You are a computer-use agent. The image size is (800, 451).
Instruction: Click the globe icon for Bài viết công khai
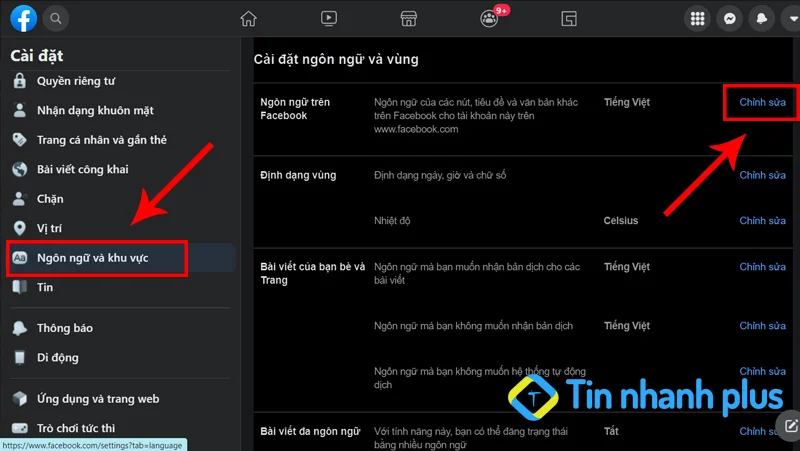click(x=19, y=169)
